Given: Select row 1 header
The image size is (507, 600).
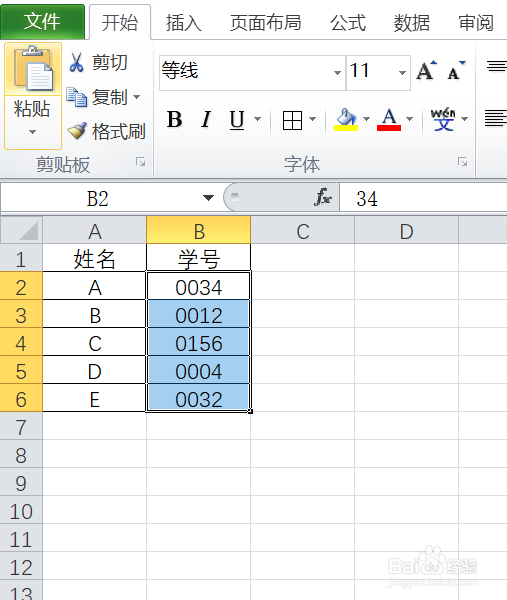Looking at the screenshot, I should tap(21, 258).
